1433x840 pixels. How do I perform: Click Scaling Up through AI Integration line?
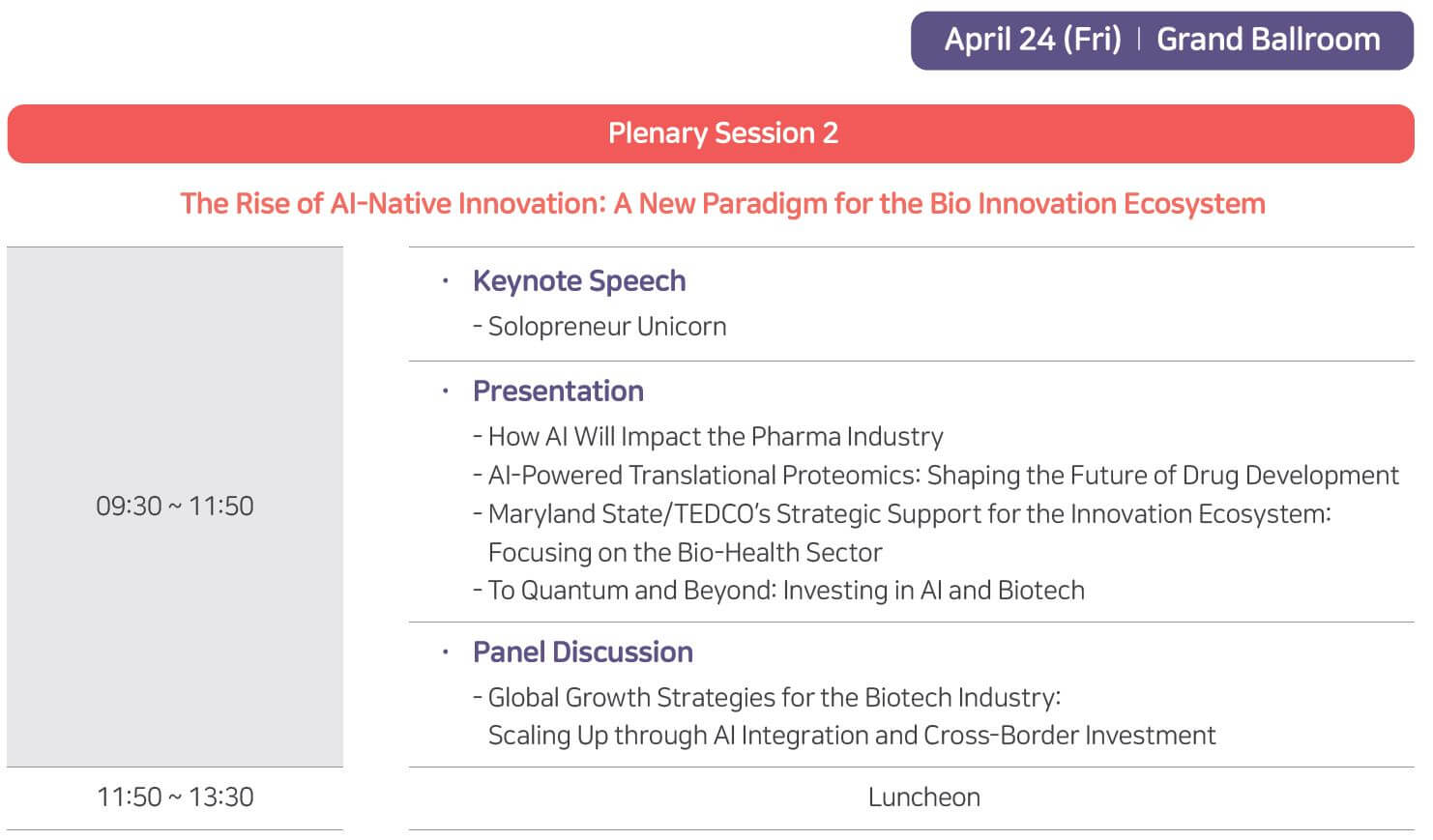852,736
